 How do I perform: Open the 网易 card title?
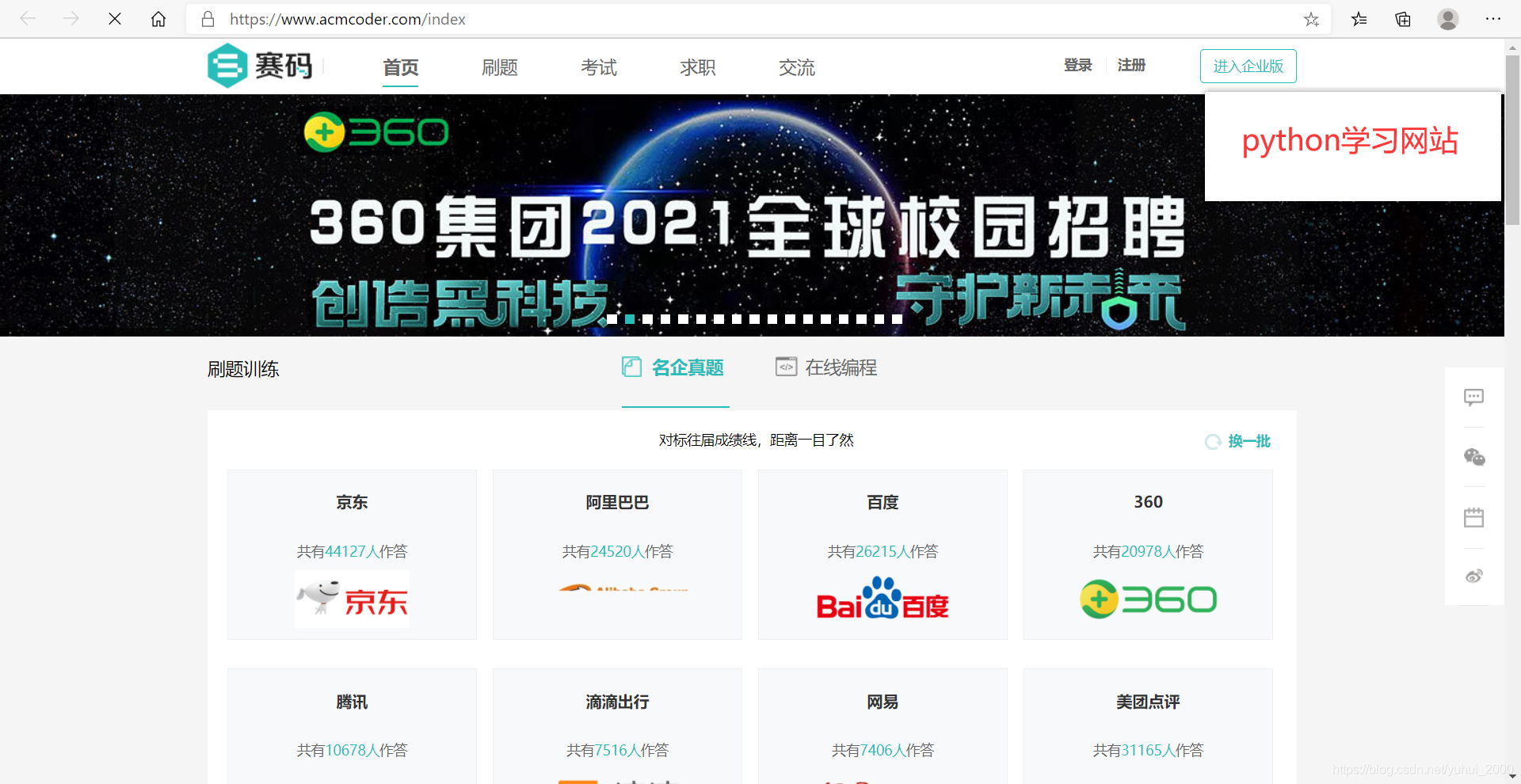tap(882, 702)
